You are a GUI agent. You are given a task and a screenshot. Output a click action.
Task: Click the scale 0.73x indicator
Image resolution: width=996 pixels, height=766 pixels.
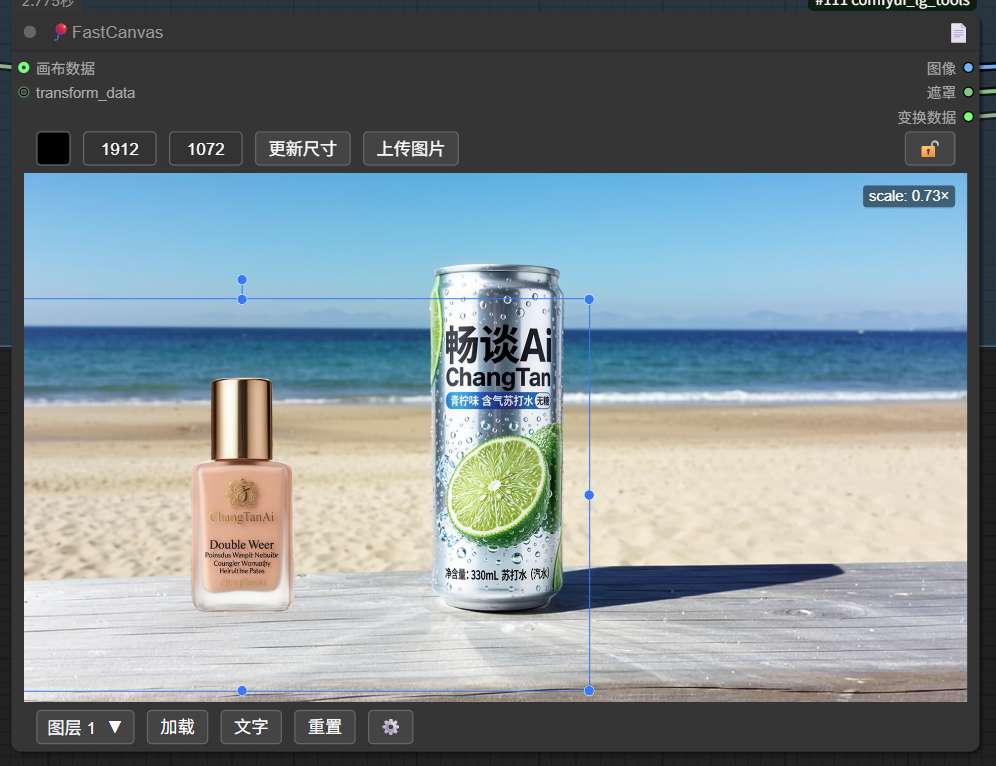coord(908,196)
